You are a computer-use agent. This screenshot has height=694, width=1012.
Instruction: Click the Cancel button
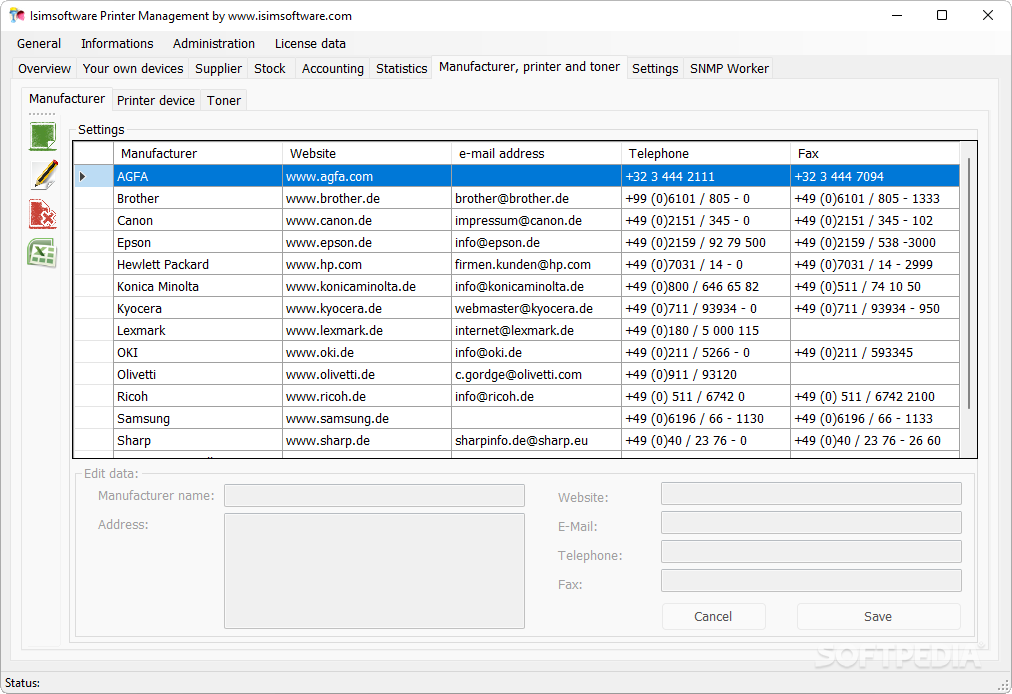coord(713,617)
